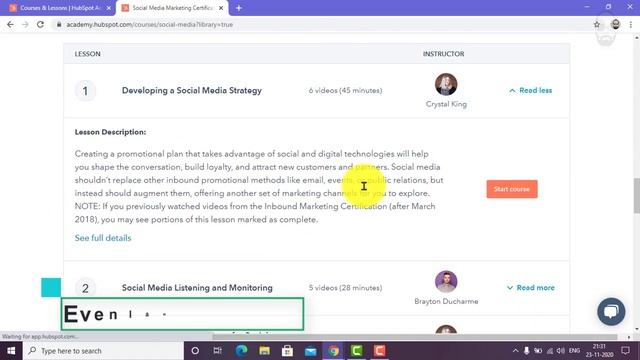Screen dimensions: 640x360
Task: Click the lesson number 1 badge
Action: (x=85, y=91)
